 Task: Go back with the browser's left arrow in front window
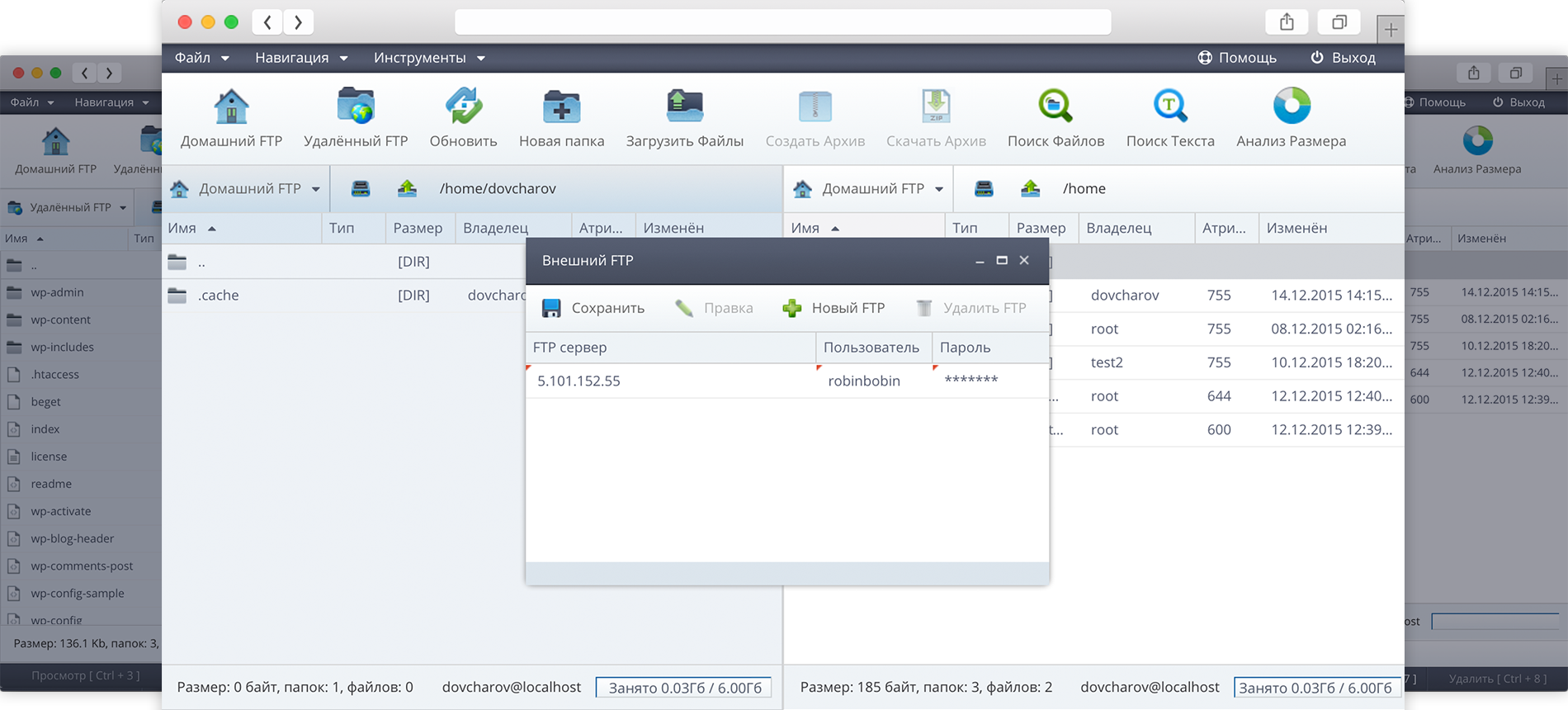click(x=267, y=22)
